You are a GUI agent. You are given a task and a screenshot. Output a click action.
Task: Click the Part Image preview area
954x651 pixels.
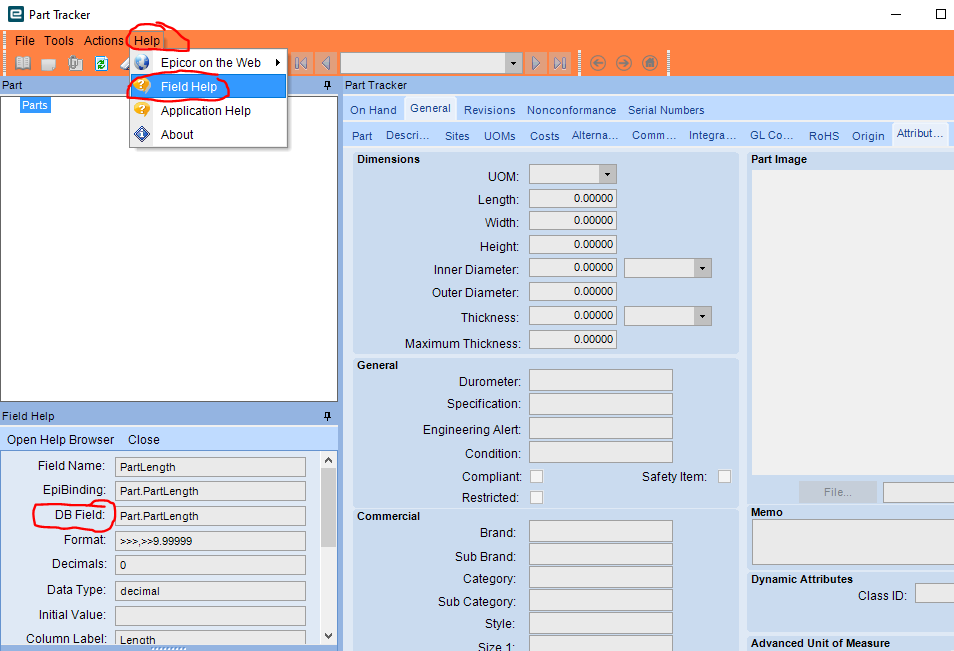(853, 322)
